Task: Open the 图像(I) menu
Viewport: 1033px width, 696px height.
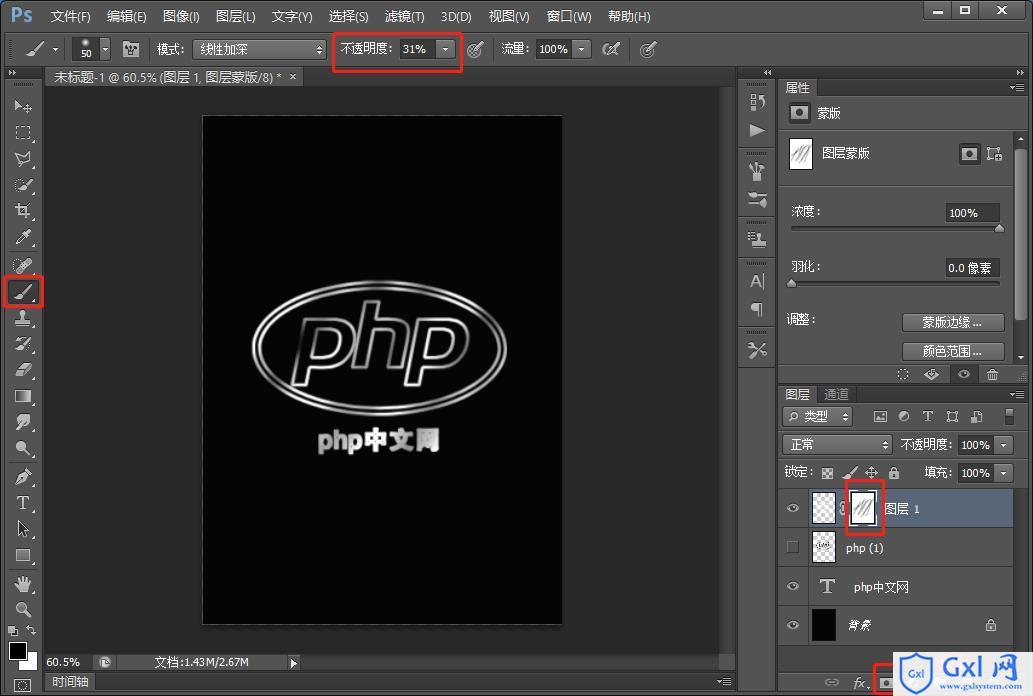Action: tap(181, 16)
